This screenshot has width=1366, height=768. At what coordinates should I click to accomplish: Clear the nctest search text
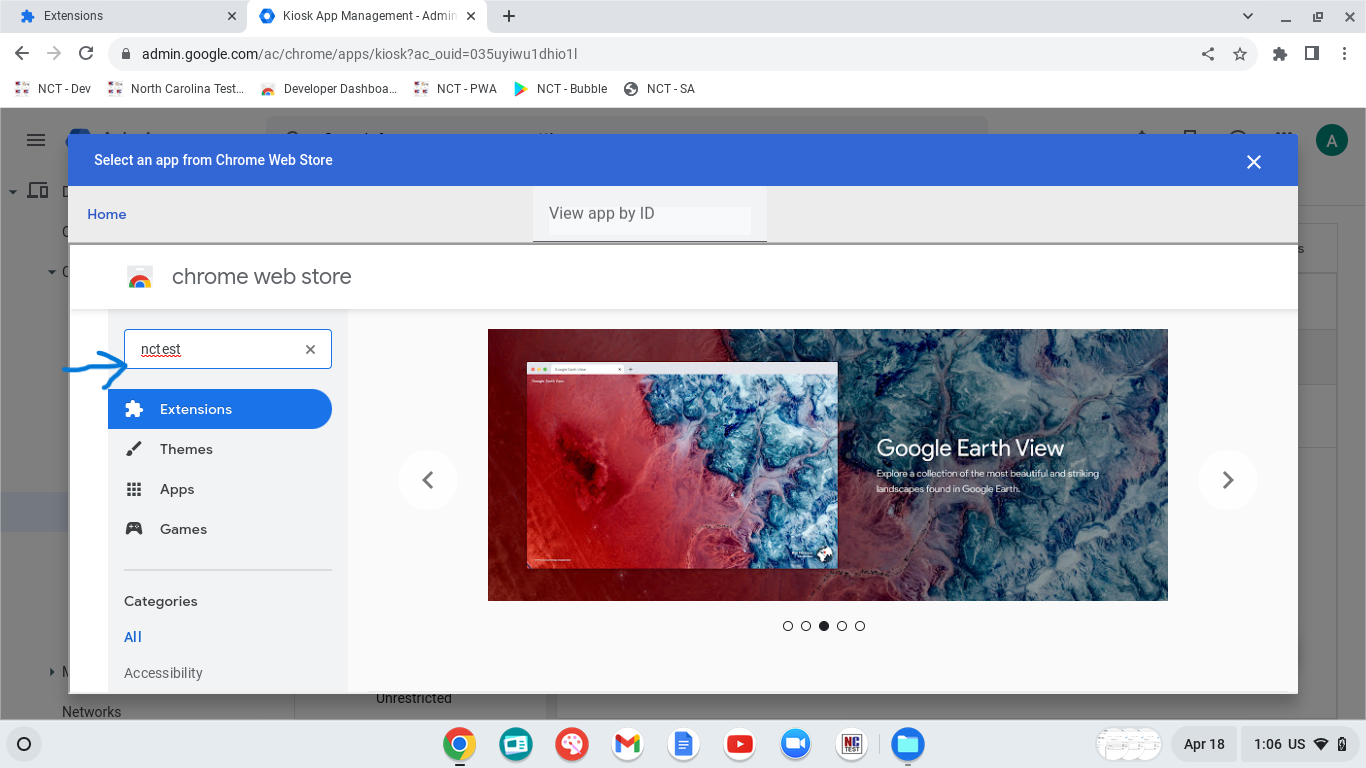[x=310, y=349]
